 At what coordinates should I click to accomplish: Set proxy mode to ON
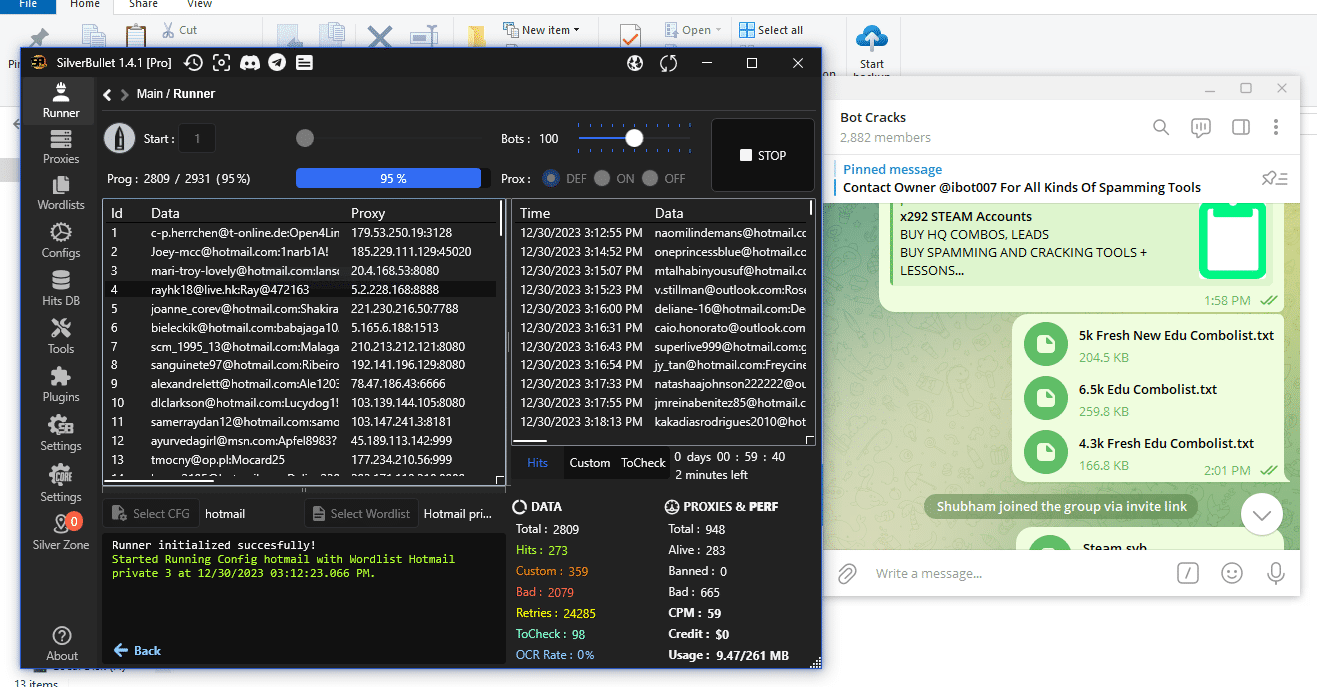[x=601, y=179]
